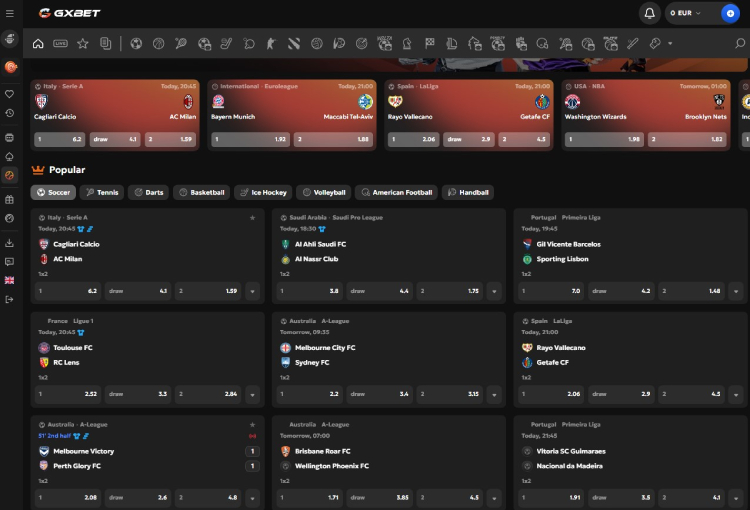Select the Soccer ball icon in toolbar

tap(136, 44)
